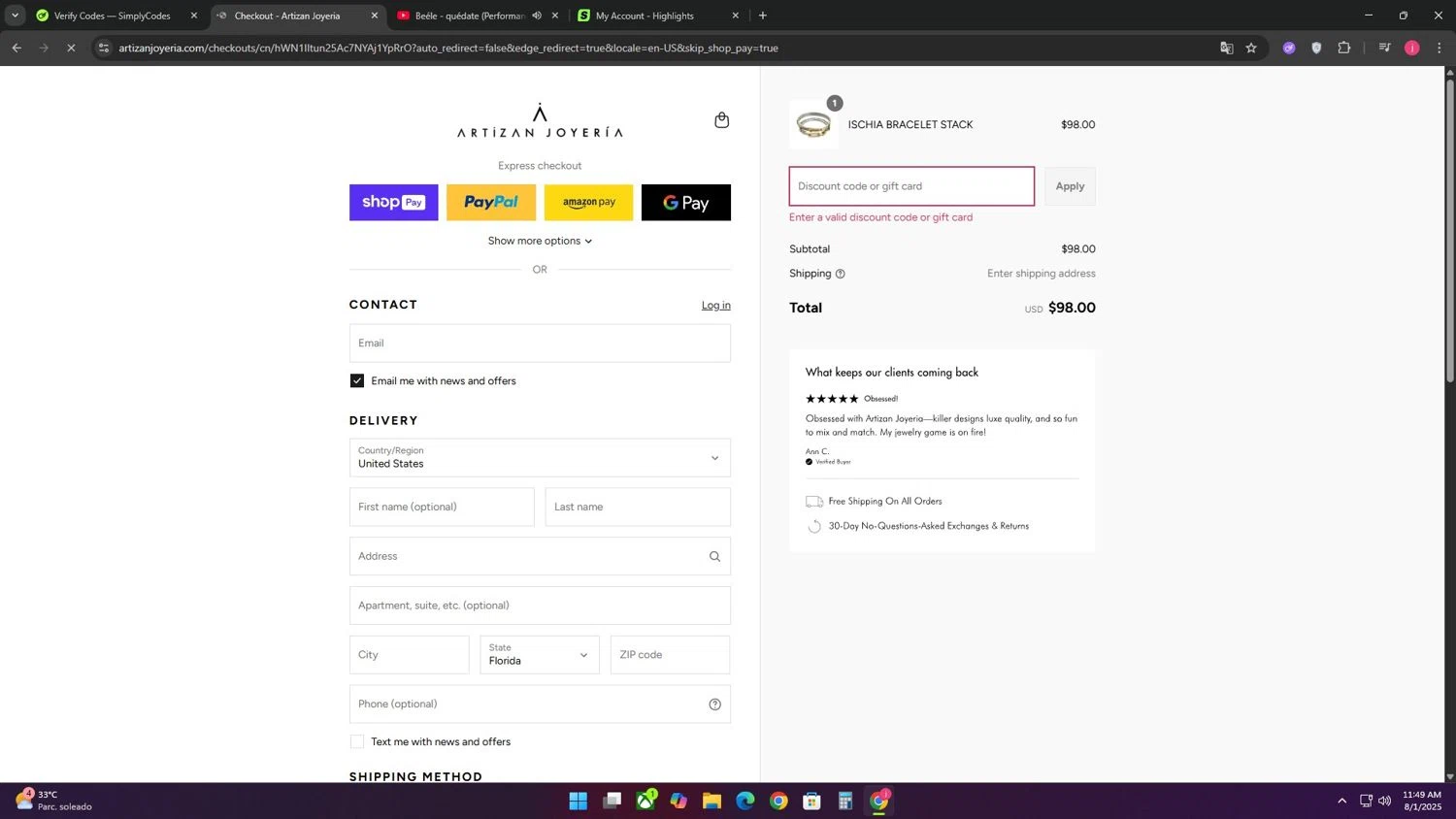The height and width of the screenshot is (819, 1456).
Task: Open the Chrome three-dot menu
Action: click(1439, 48)
